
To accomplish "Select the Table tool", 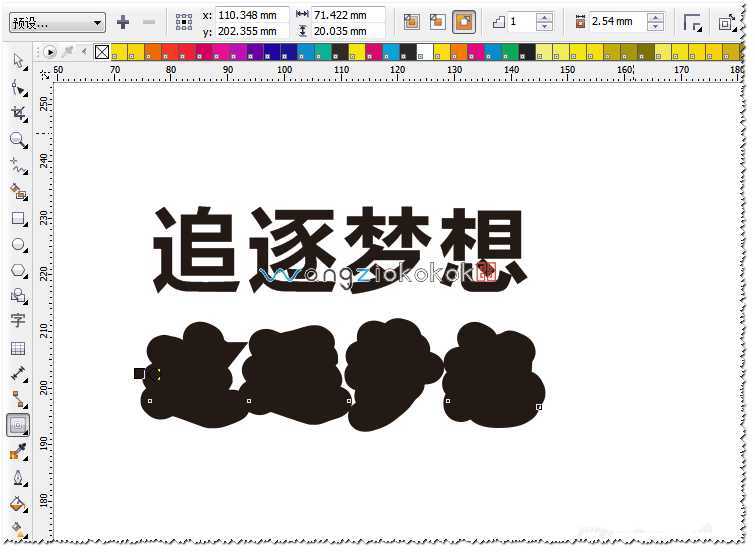I will pos(18,348).
